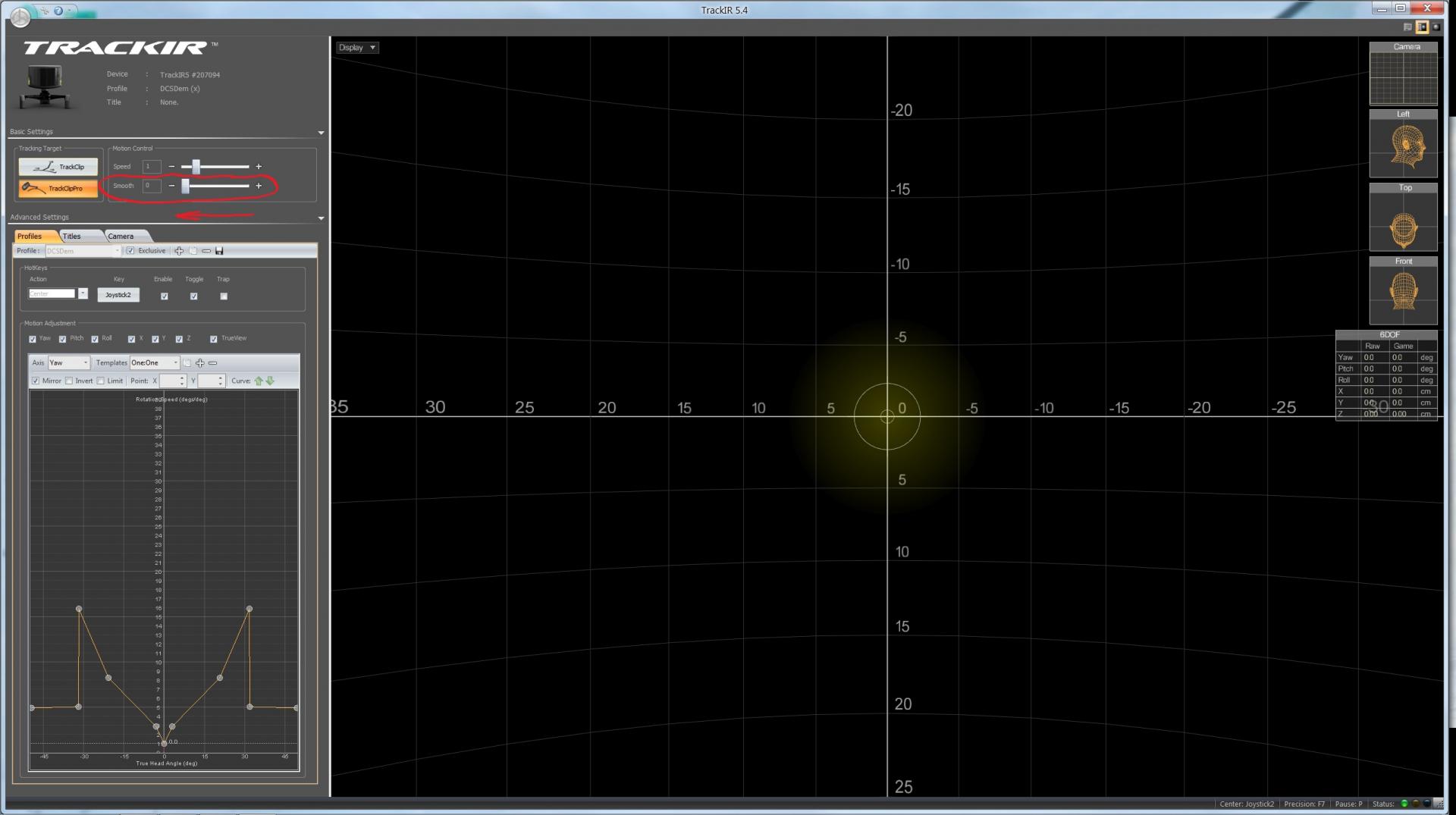
Task: Add a new profile with plus icon
Action: [x=179, y=251]
